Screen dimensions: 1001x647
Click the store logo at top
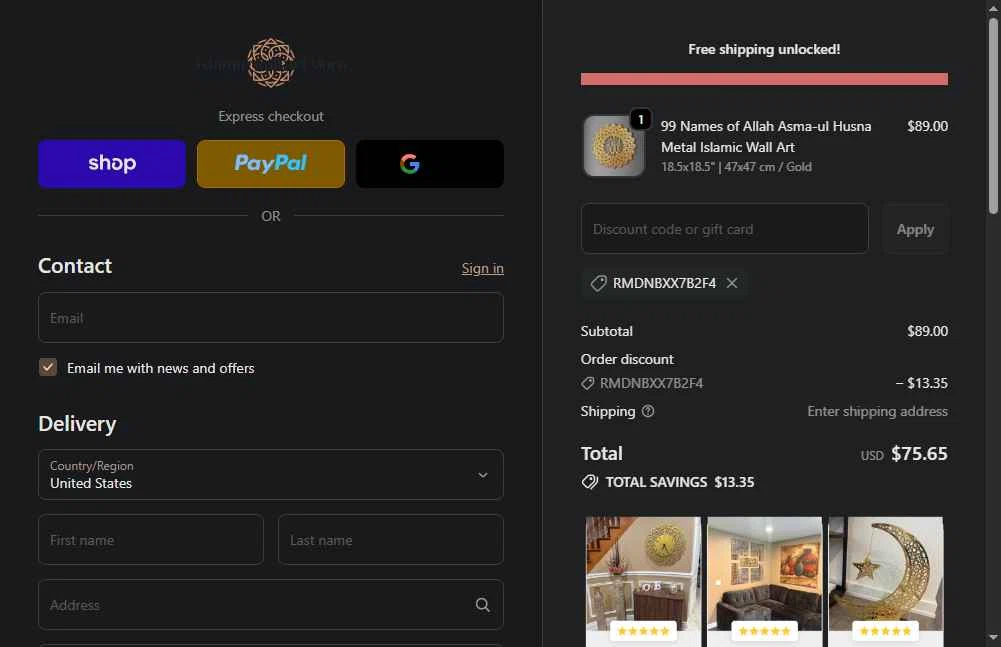click(x=271, y=63)
